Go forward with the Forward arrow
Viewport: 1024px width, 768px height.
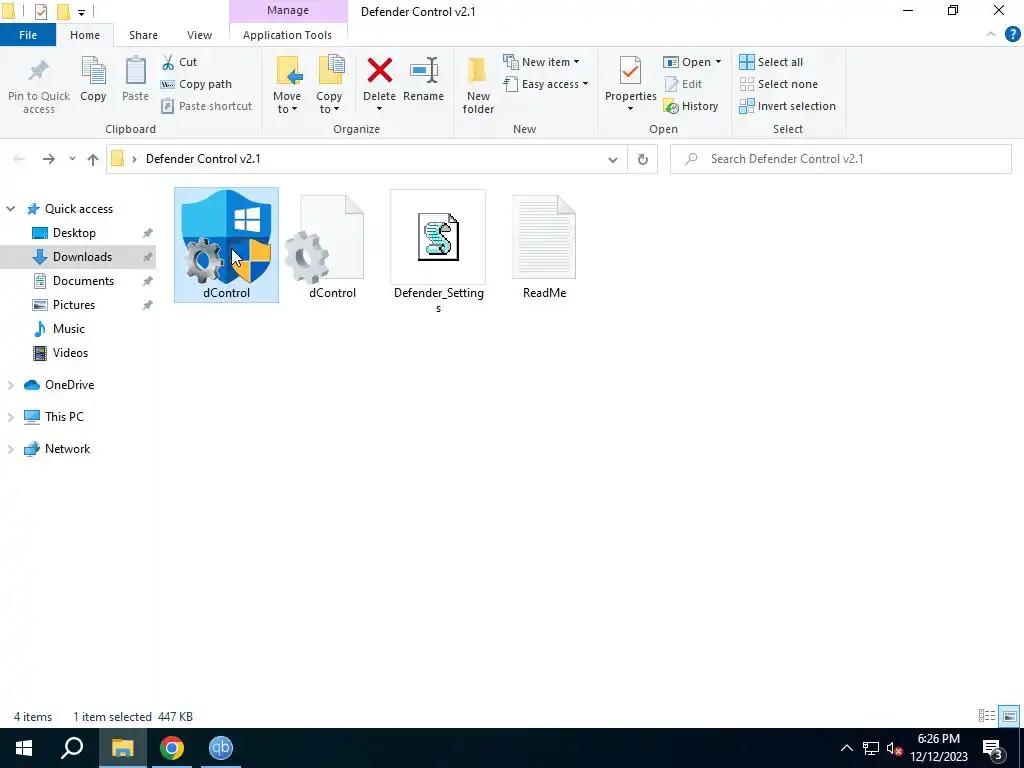coord(48,159)
